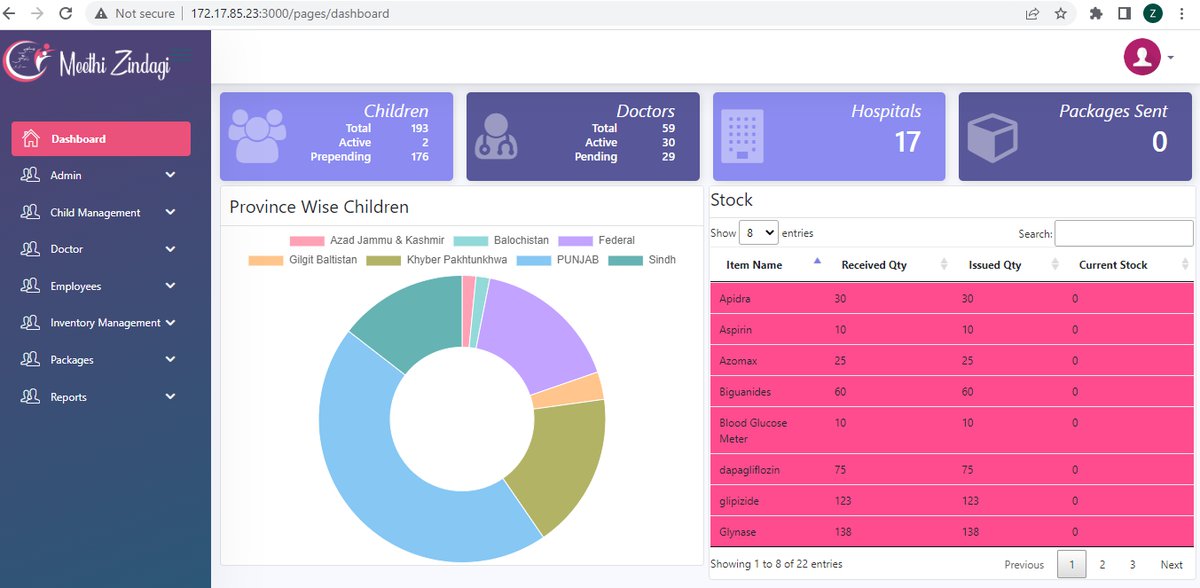Toggle Federal legend item
The image size is (1200, 588).
point(596,241)
